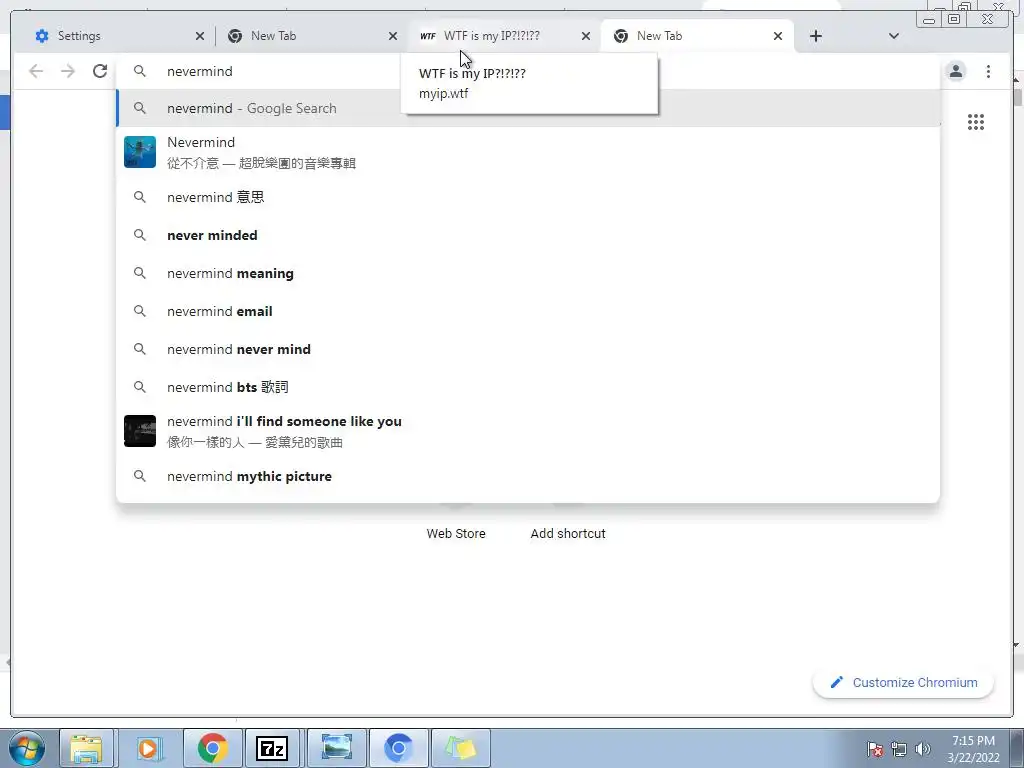
Task: Click the page vertical scrollbar thumb
Action: point(1017,96)
